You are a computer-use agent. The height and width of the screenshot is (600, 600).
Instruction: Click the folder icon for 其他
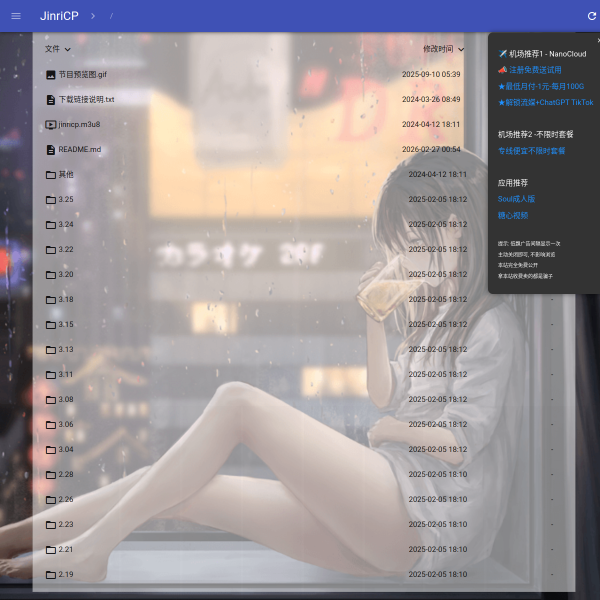(x=51, y=175)
